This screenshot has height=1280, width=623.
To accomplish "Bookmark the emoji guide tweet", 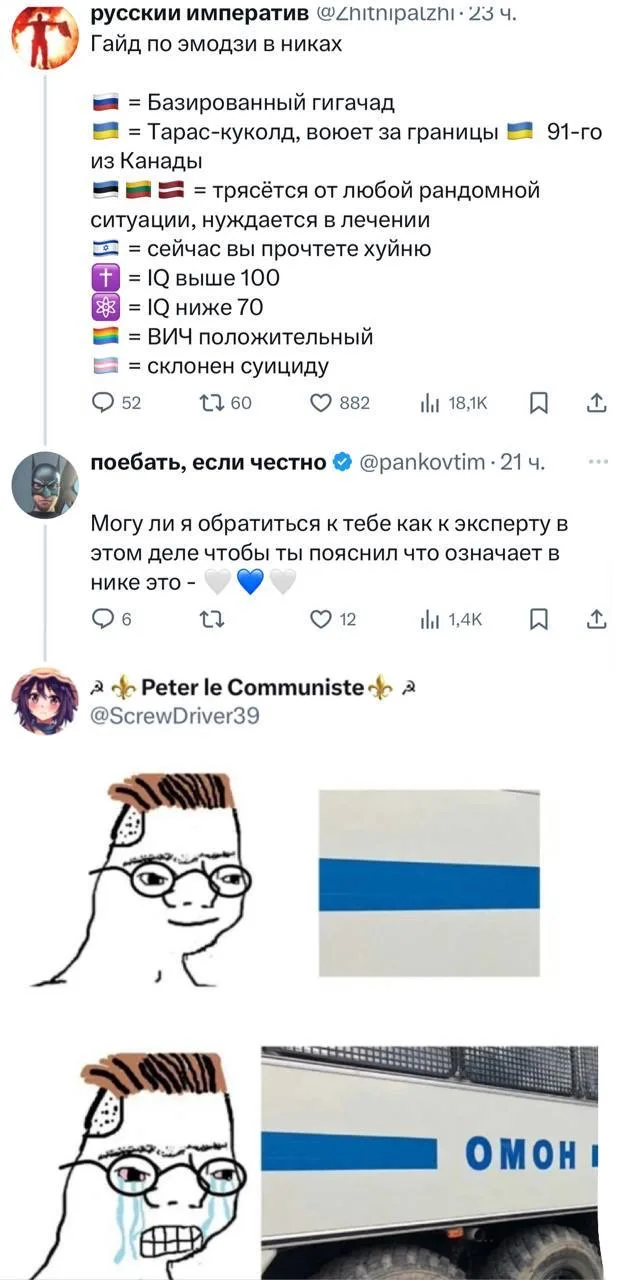I will [538, 403].
